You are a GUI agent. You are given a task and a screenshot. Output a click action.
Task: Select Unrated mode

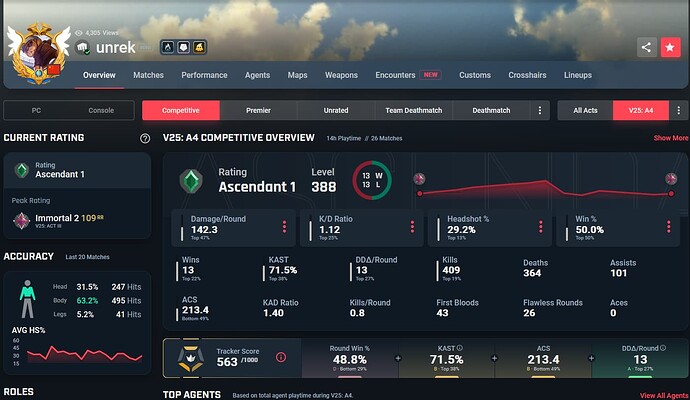coord(336,110)
